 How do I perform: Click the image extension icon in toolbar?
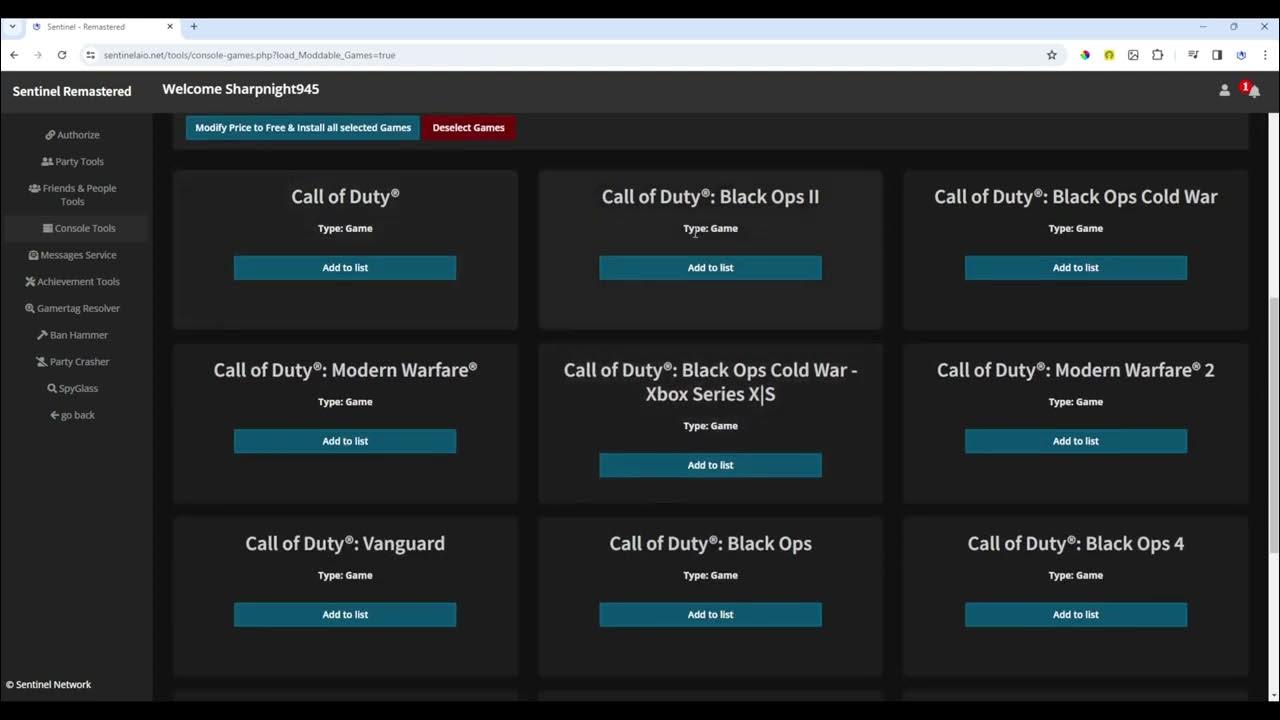coord(1133,55)
